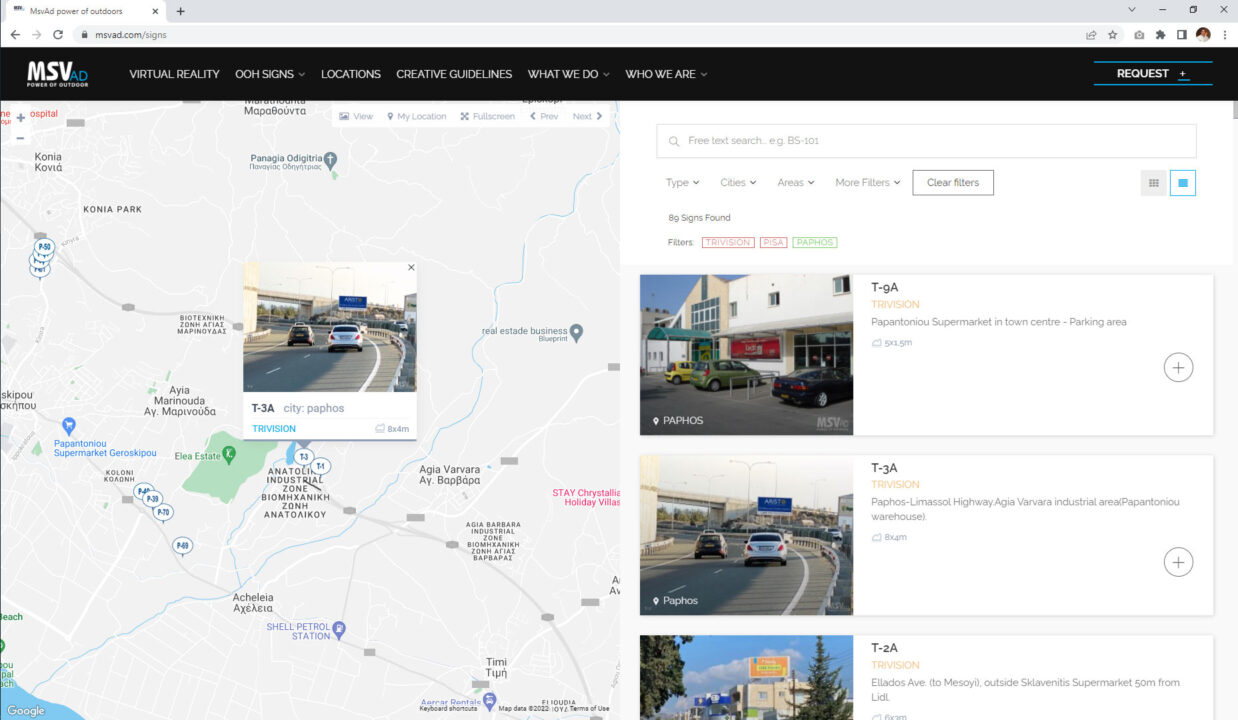Click MSV AD logo

coord(58,74)
